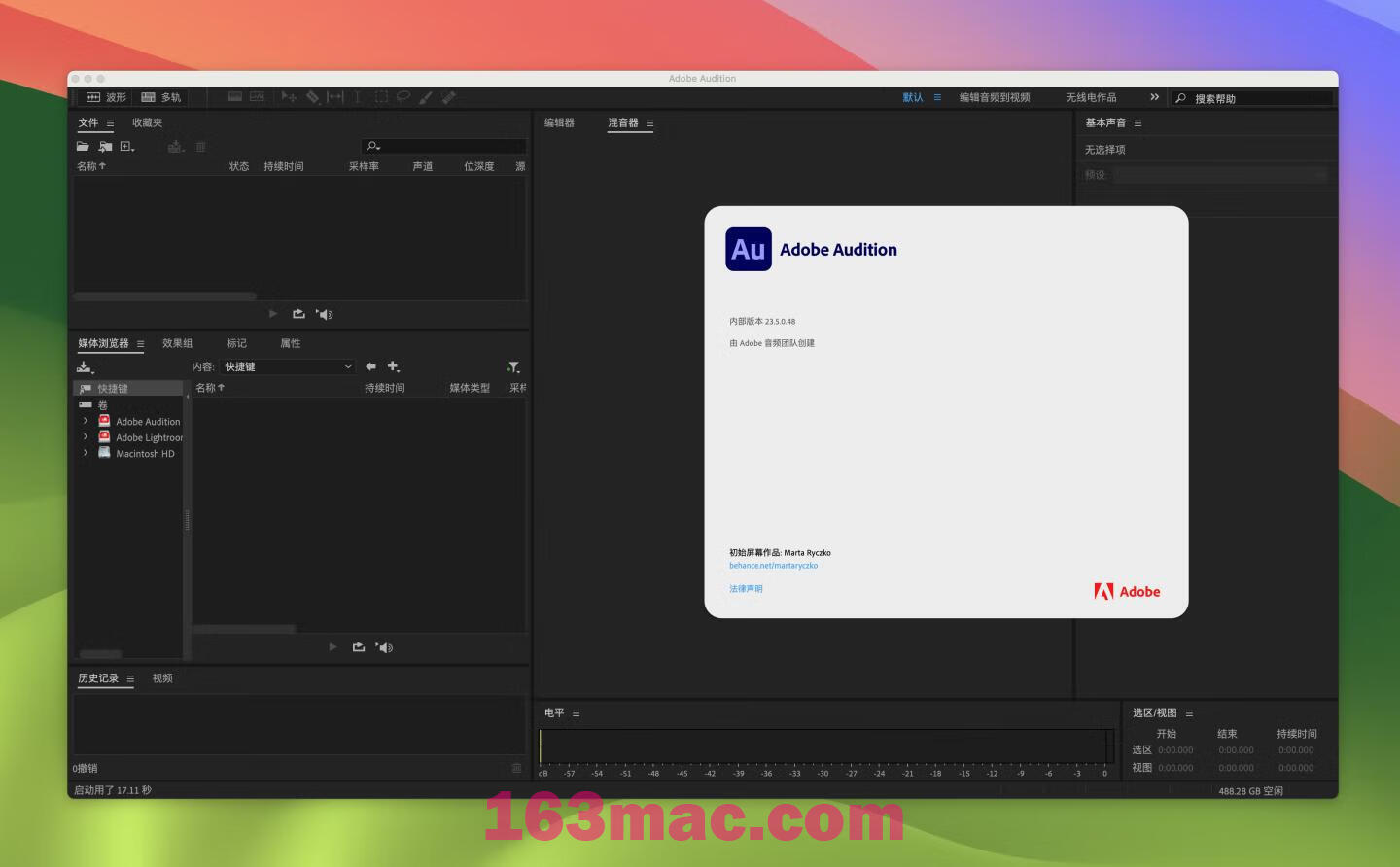This screenshot has width=1400, height=867.
Task: Expand the Adobe Audition volume
Action: pos(86,421)
